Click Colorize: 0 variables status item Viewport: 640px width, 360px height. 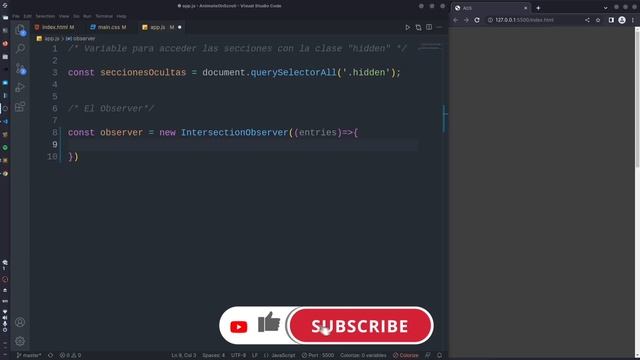pos(363,355)
